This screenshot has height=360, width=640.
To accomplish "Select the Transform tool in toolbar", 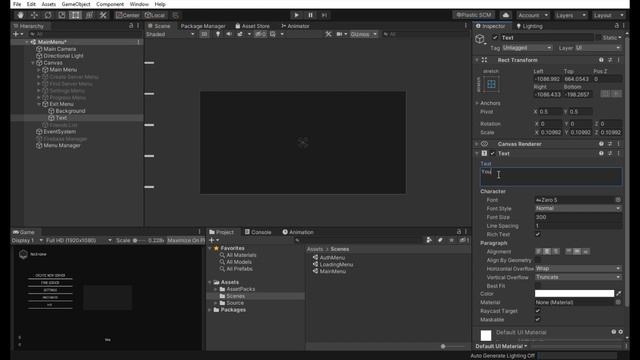I will coord(89,15).
